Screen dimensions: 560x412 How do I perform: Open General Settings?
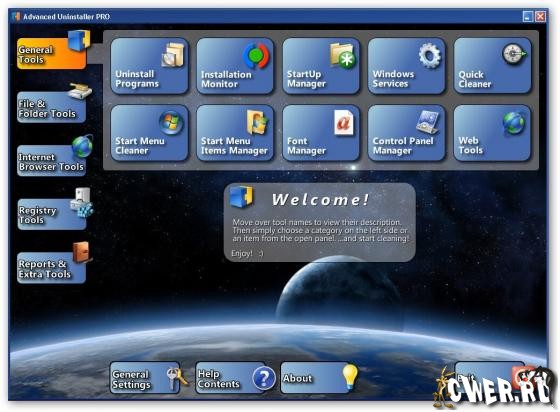coord(145,378)
